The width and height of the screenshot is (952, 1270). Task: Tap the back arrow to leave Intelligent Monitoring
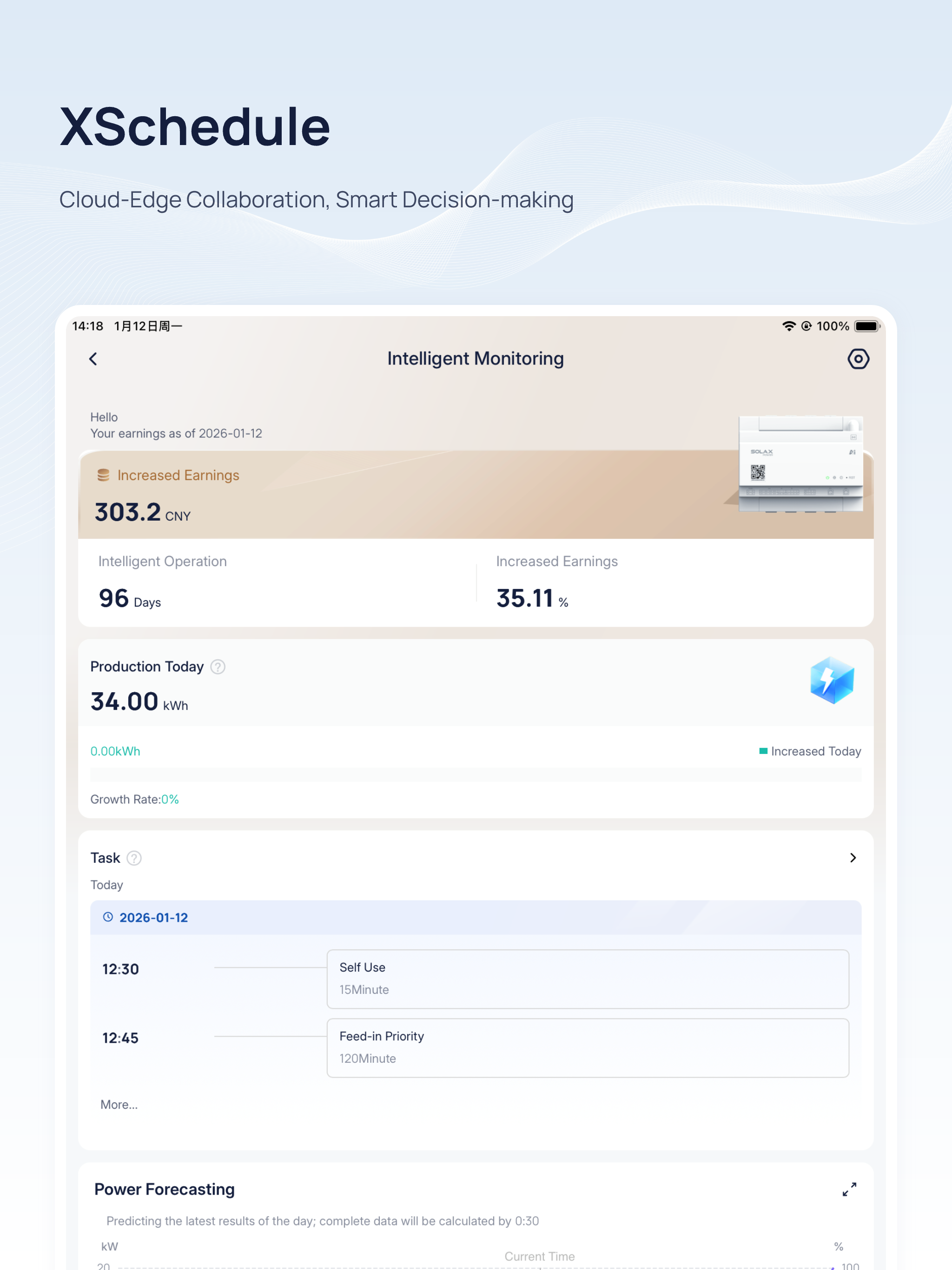[93, 359]
